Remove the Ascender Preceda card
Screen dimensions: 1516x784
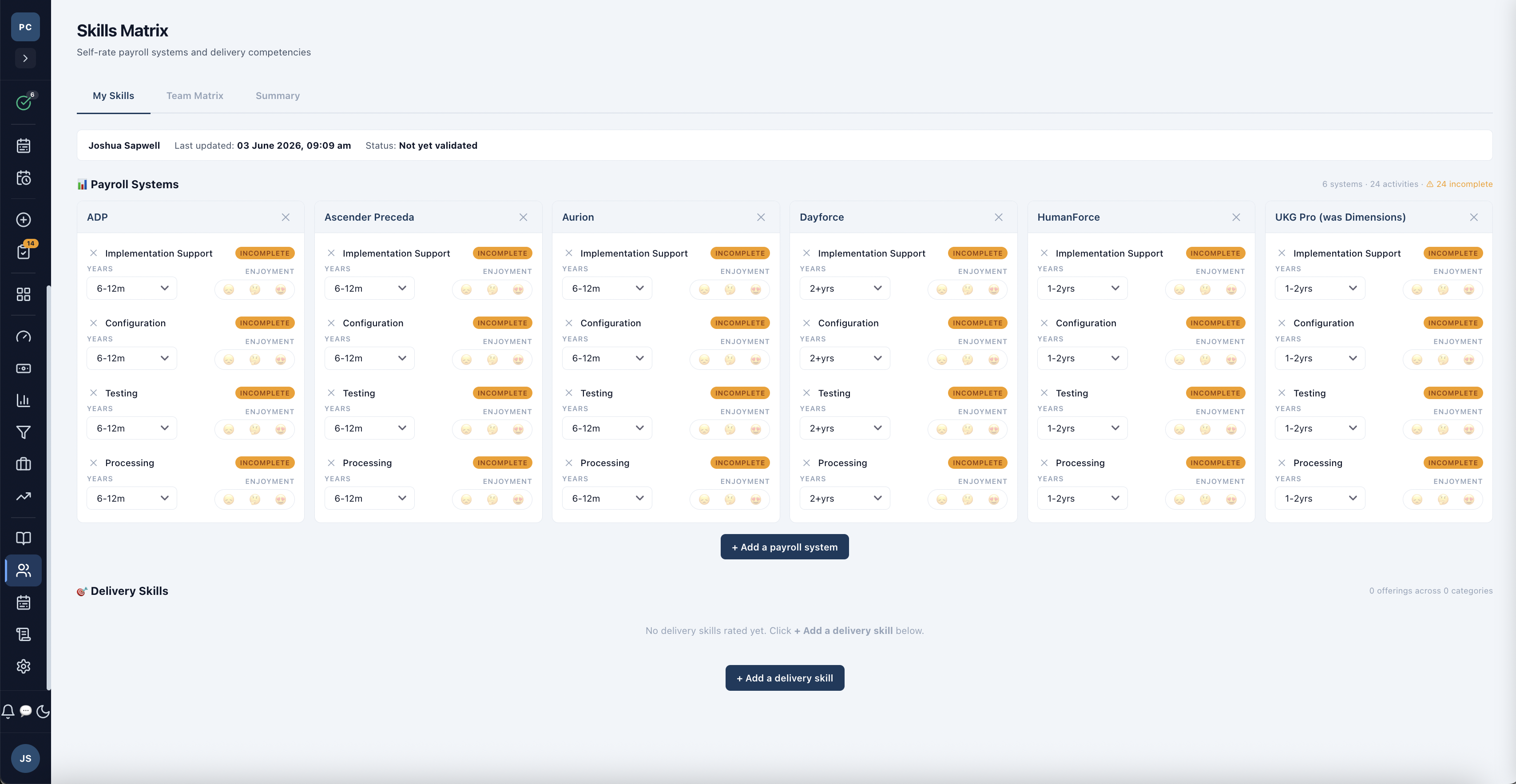(523, 217)
